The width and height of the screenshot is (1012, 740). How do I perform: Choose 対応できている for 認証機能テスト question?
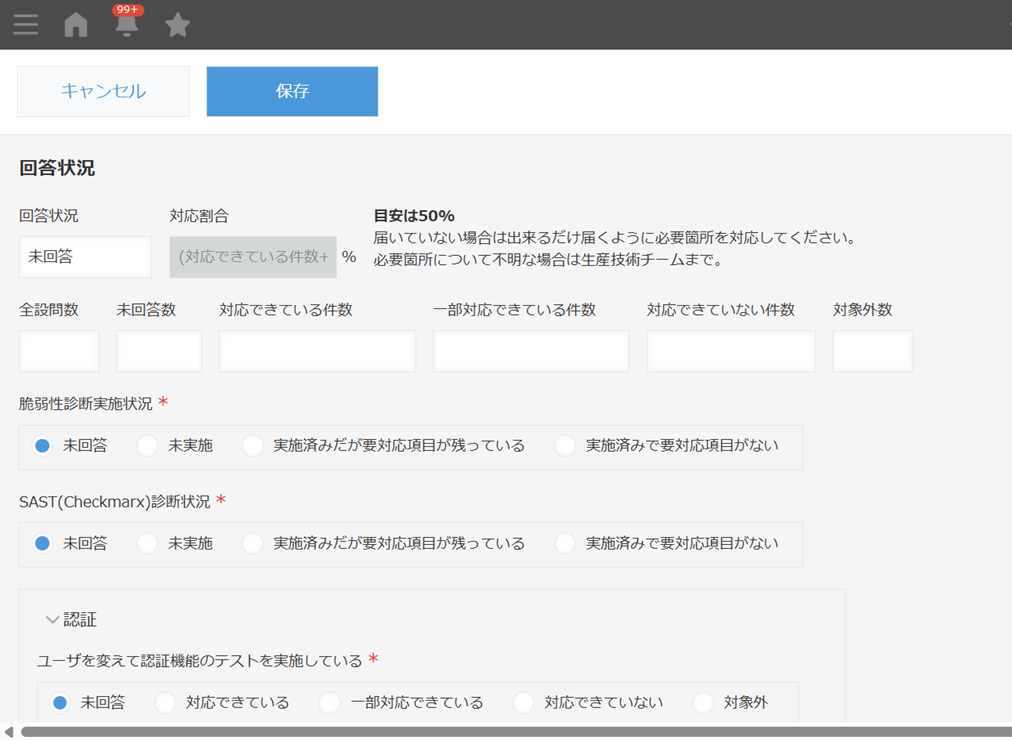[166, 703]
